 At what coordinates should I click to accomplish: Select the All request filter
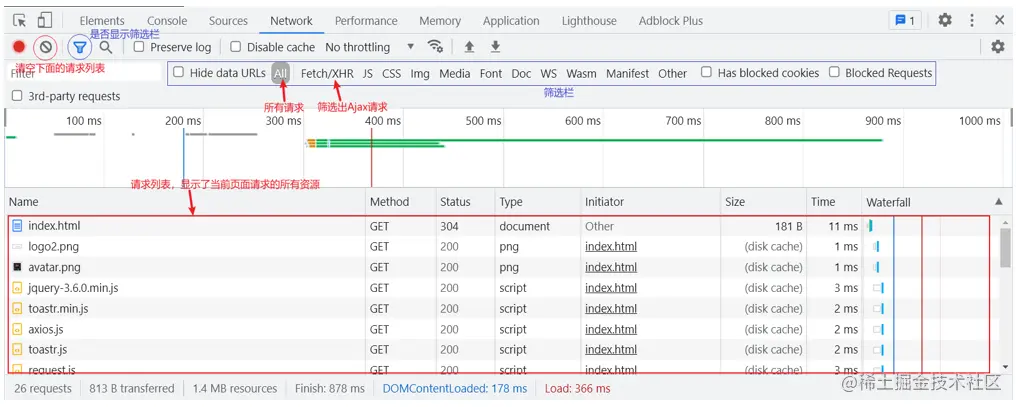pos(280,73)
